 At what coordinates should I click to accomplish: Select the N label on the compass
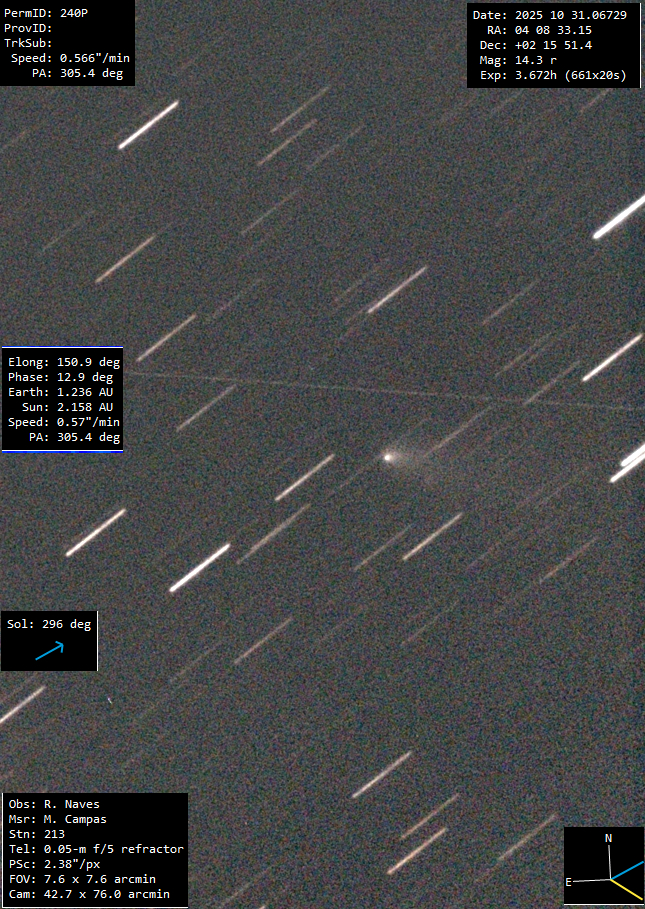607,838
